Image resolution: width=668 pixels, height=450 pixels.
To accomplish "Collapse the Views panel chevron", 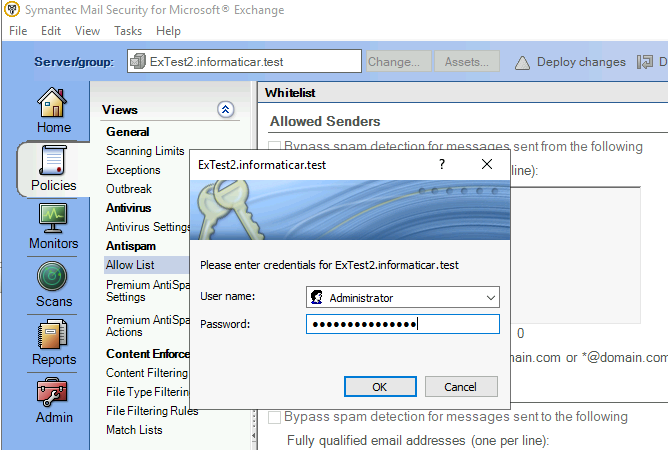I will point(225,110).
